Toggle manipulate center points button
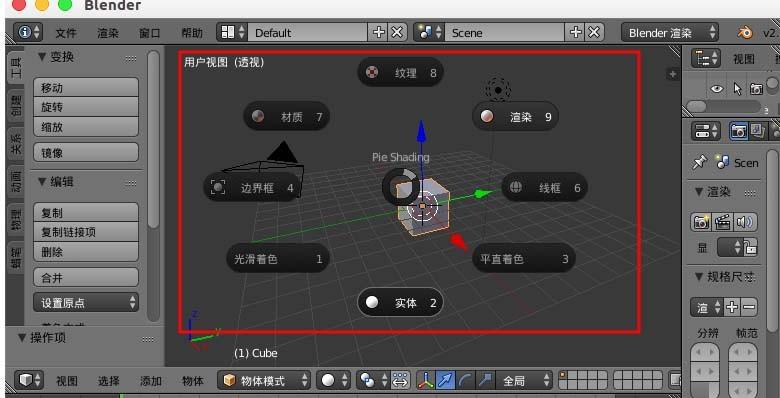The height and width of the screenshot is (398, 780). [399, 381]
